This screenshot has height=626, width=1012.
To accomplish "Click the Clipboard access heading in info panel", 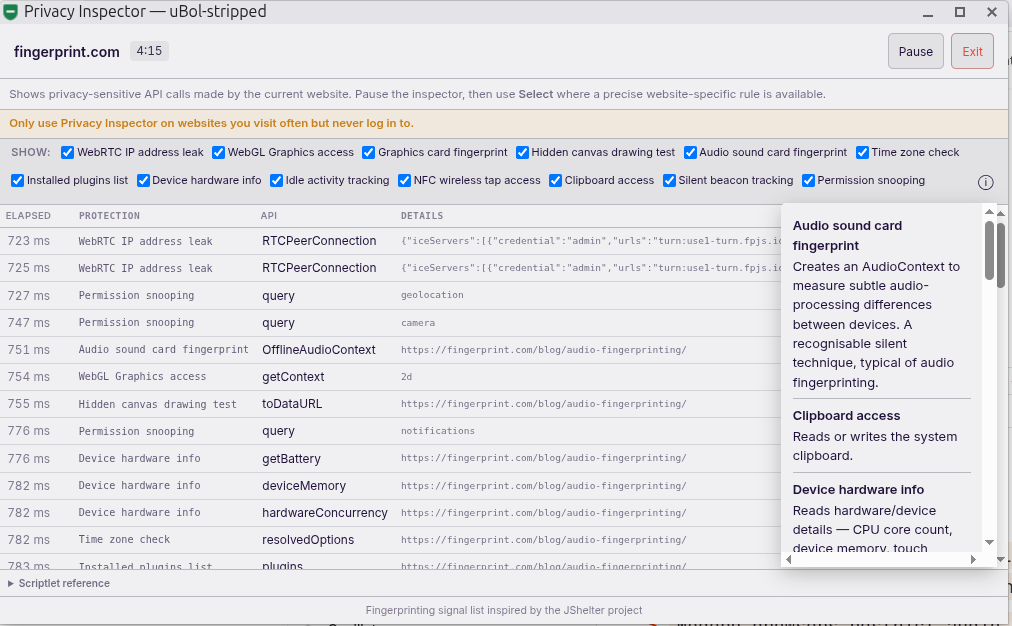I will point(846,416).
